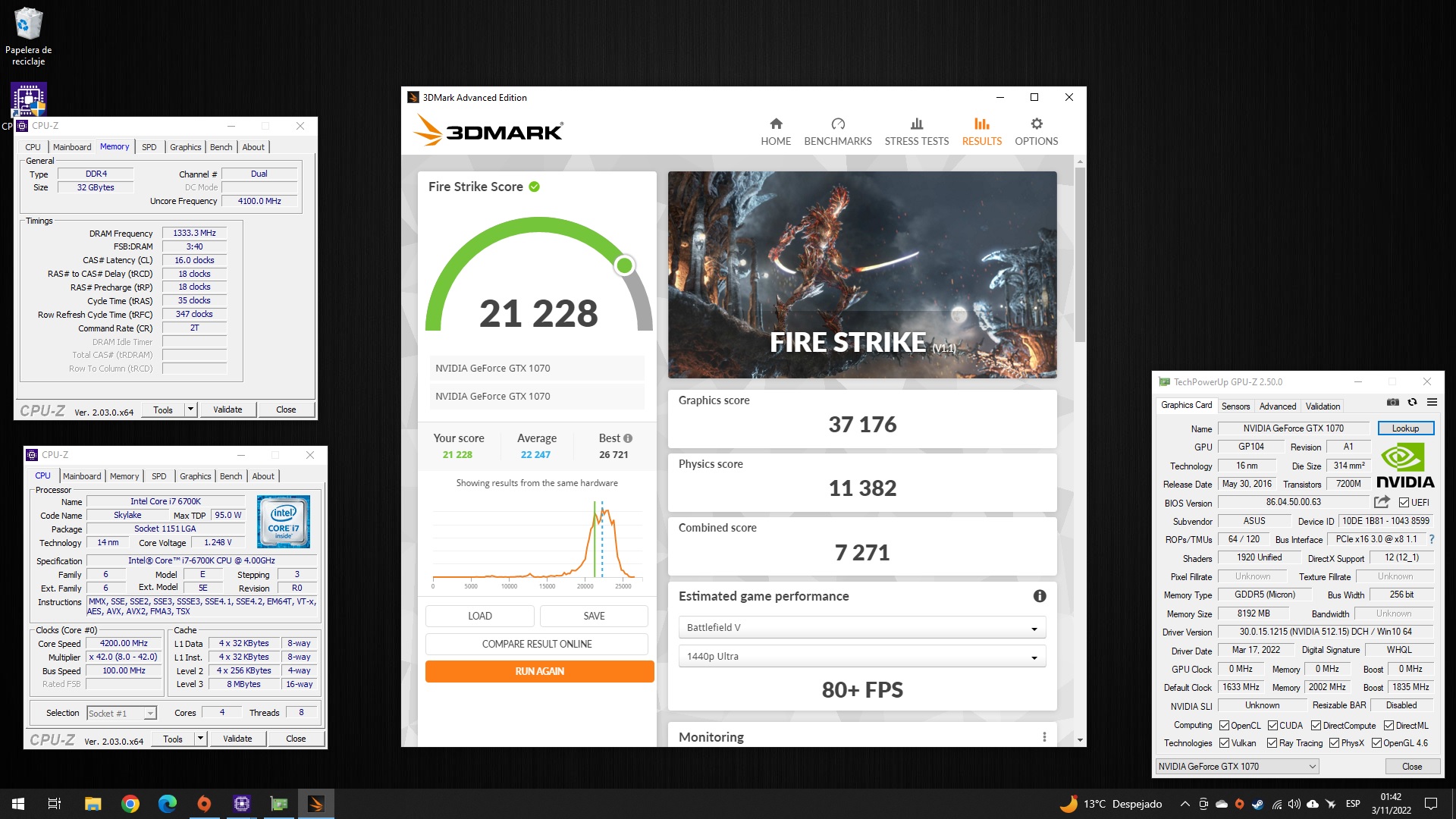Click the Estimated game performance info icon
The image size is (1456, 819).
(x=1040, y=596)
